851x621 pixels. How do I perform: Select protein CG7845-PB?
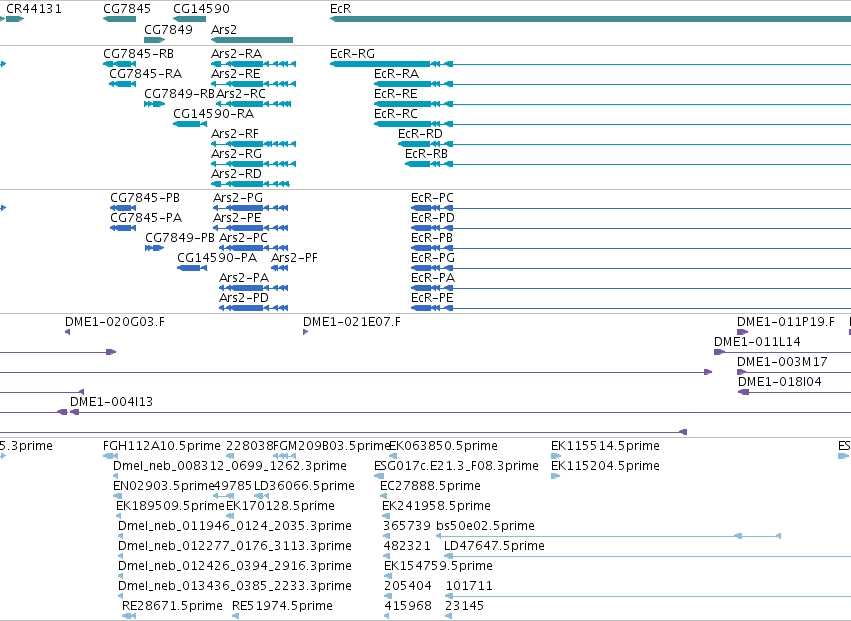click(x=145, y=198)
